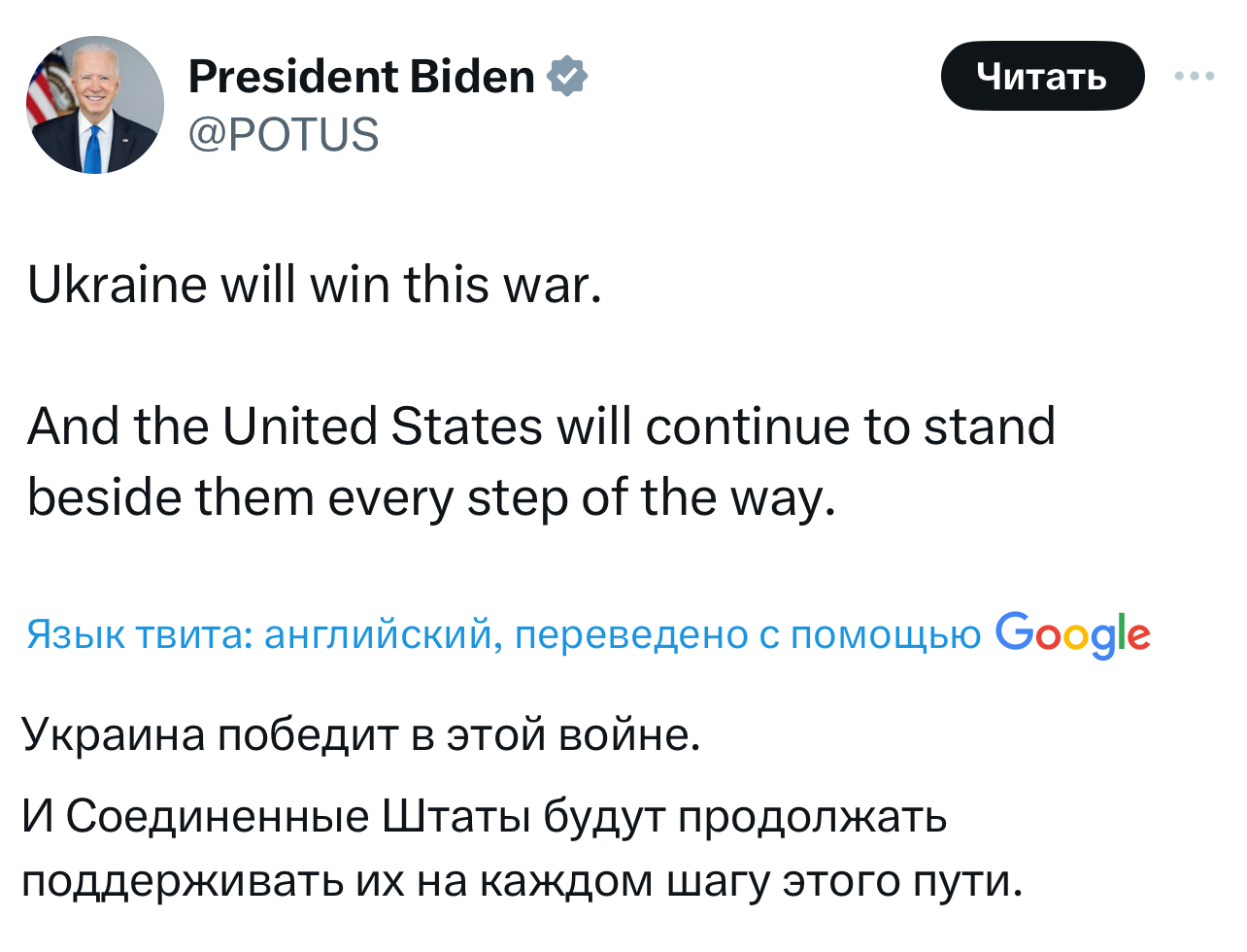
Task: Click 'Соединенные Штаты' in the Russian translation
Action: [298, 816]
